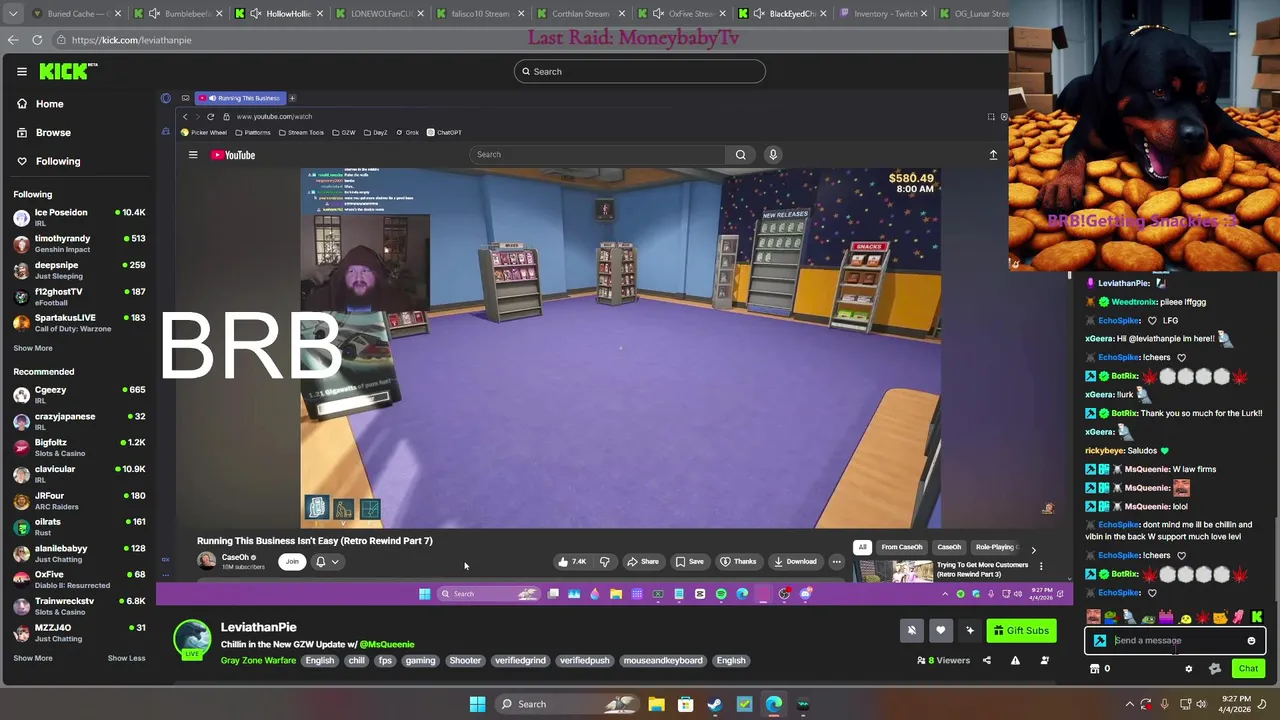
Task: Open OxFive recommended channel
Action: pyautogui.click(x=79, y=579)
